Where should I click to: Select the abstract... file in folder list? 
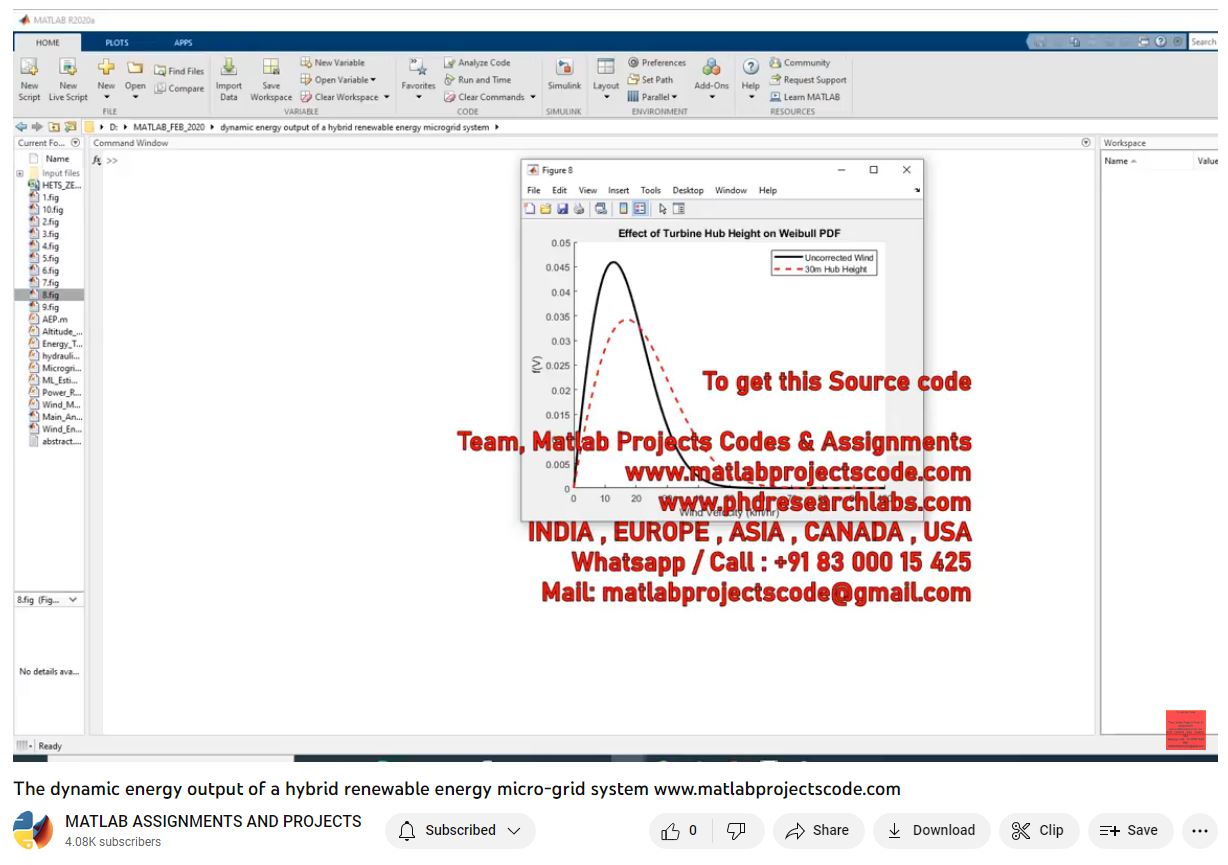pos(55,441)
